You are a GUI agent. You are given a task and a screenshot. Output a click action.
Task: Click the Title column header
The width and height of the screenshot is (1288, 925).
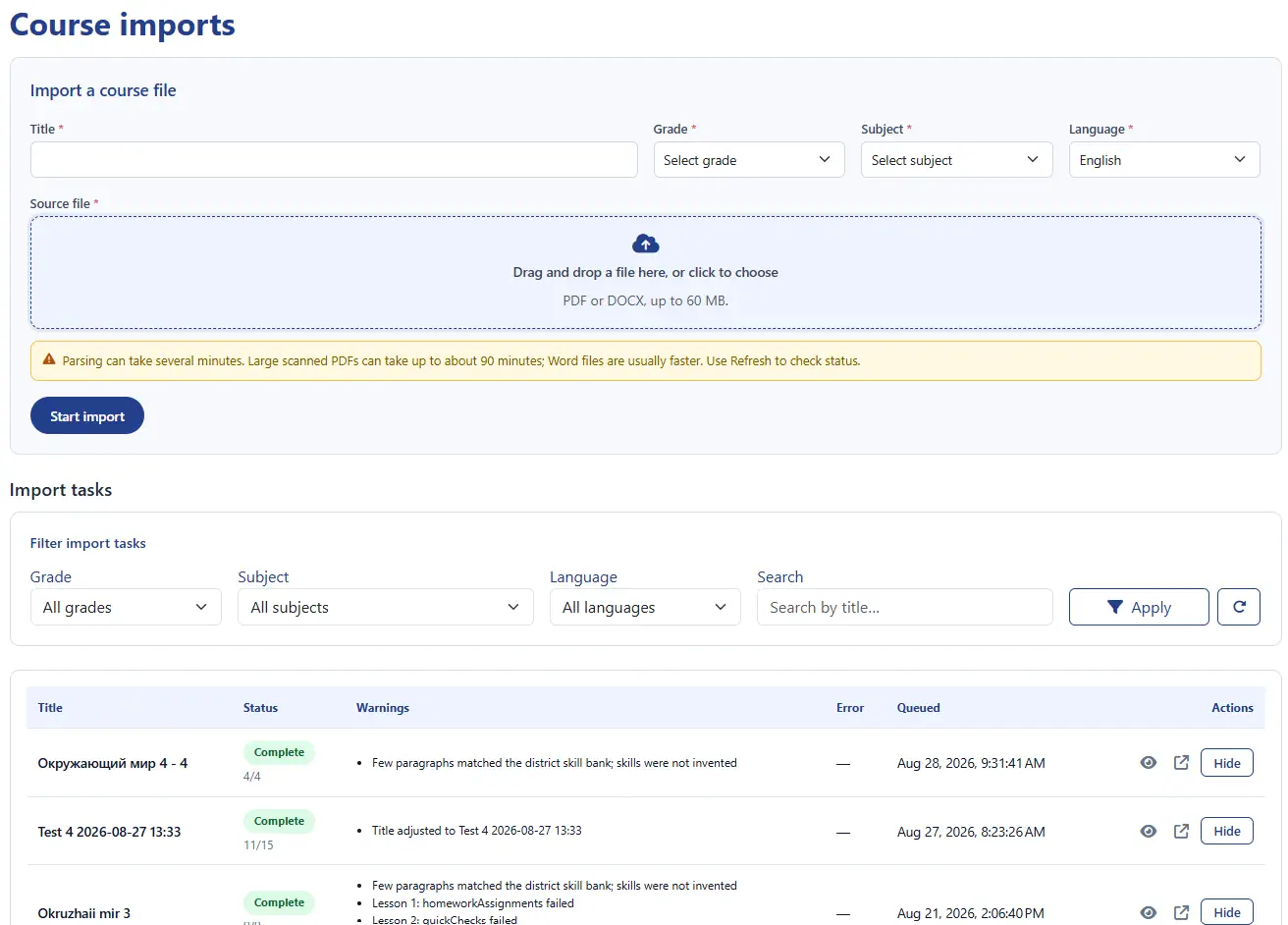(50, 707)
